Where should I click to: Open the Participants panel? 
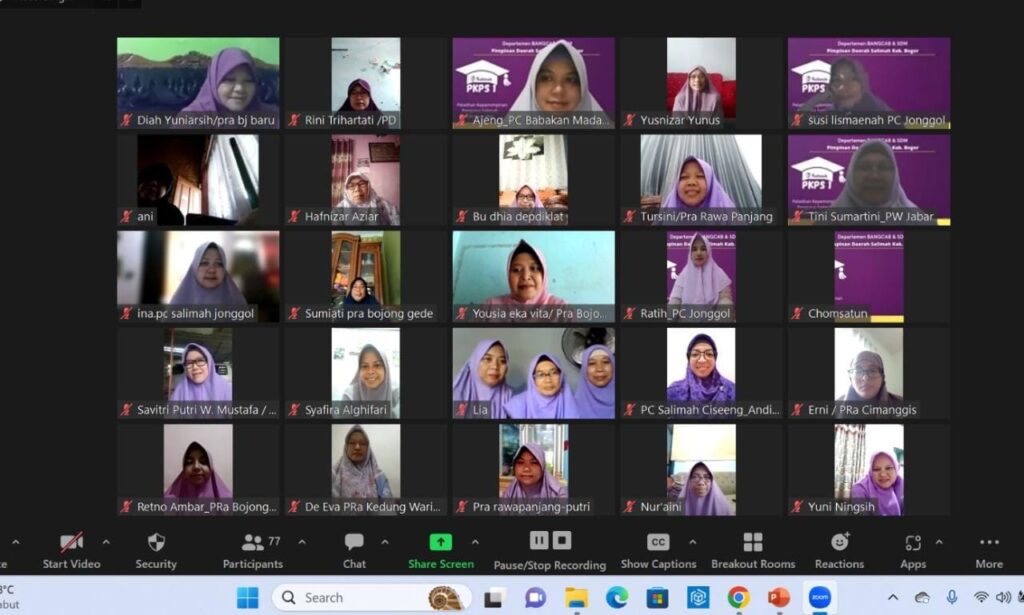tap(253, 550)
